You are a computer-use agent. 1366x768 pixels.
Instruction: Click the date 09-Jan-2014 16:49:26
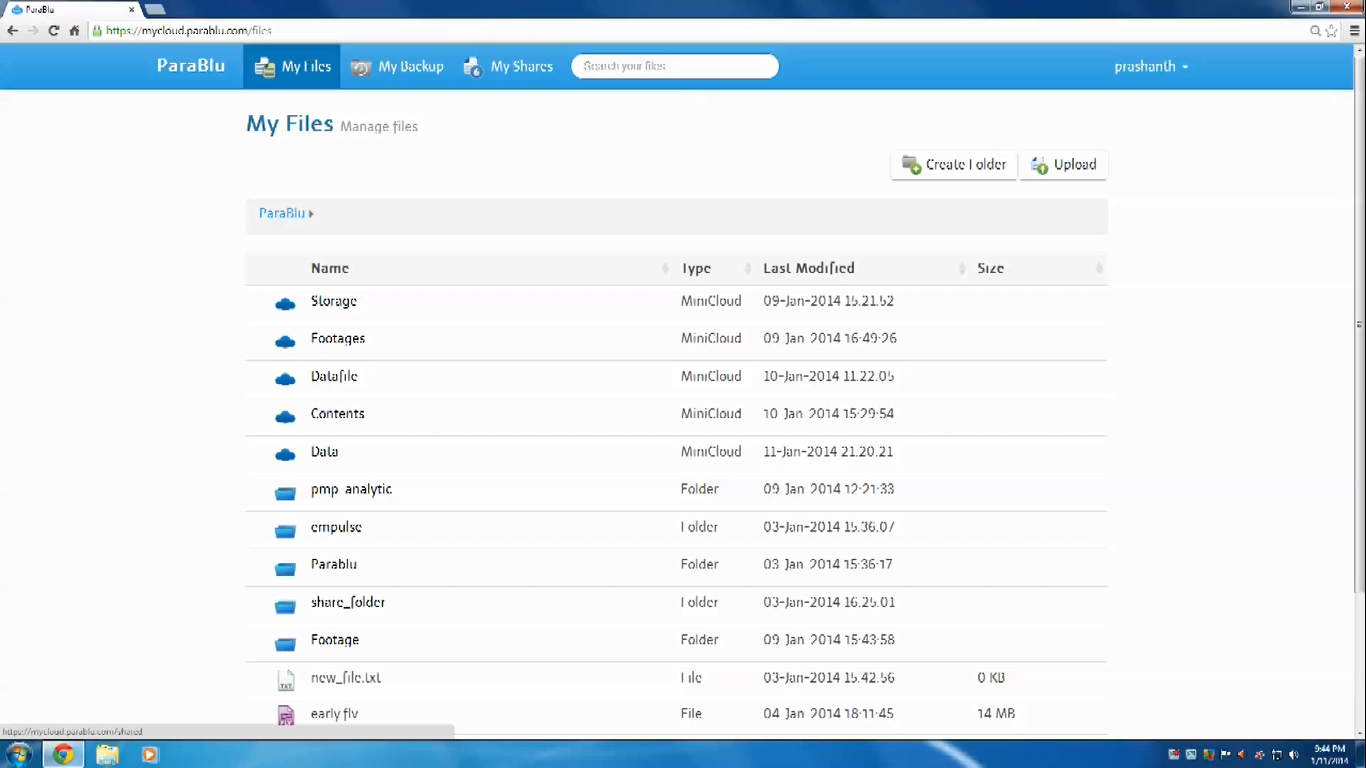[830, 339]
